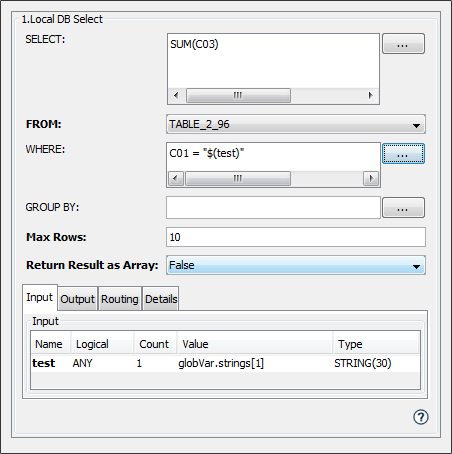The image size is (452, 454).
Task: Click into the Max Rows field
Action: (x=296, y=237)
